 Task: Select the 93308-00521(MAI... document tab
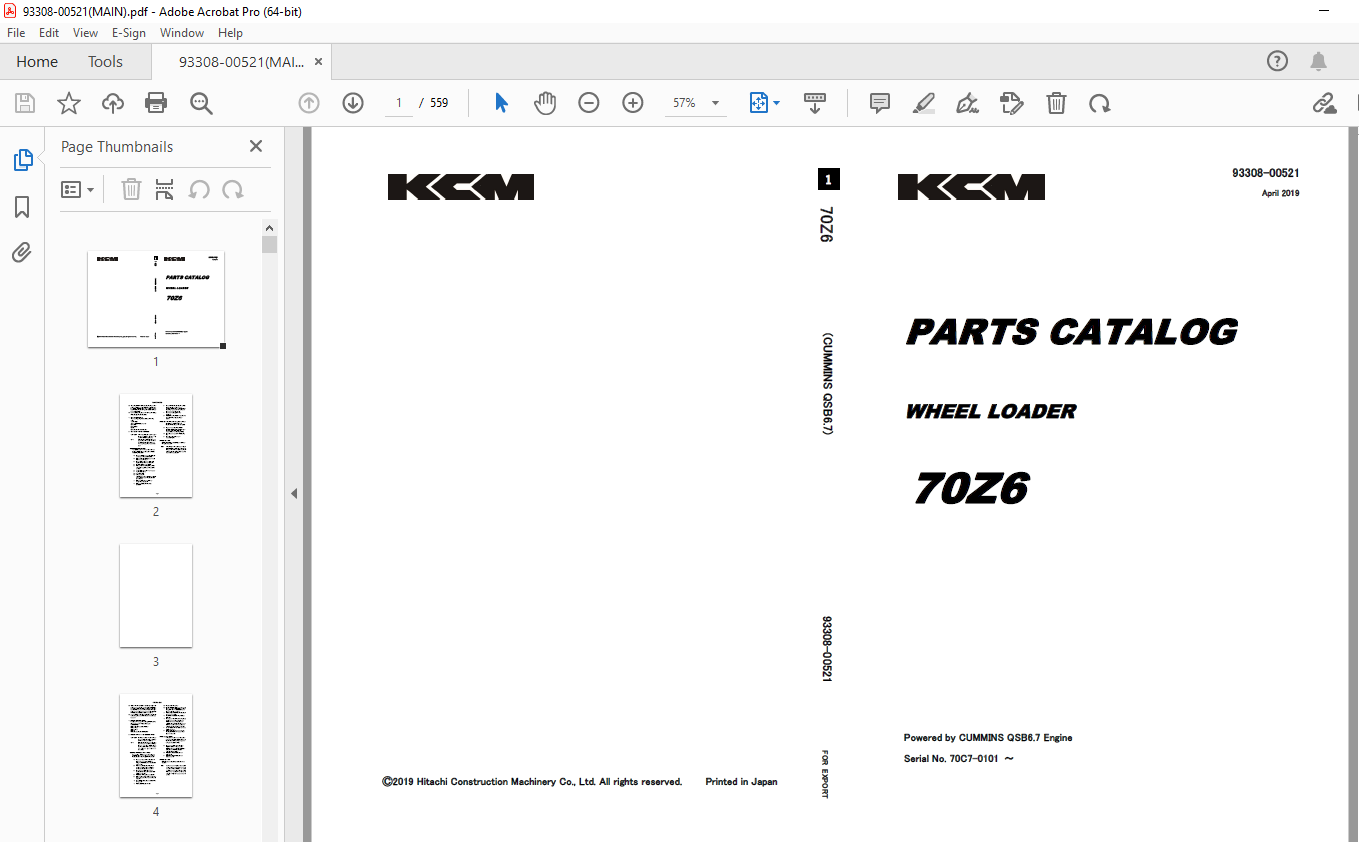click(x=242, y=61)
